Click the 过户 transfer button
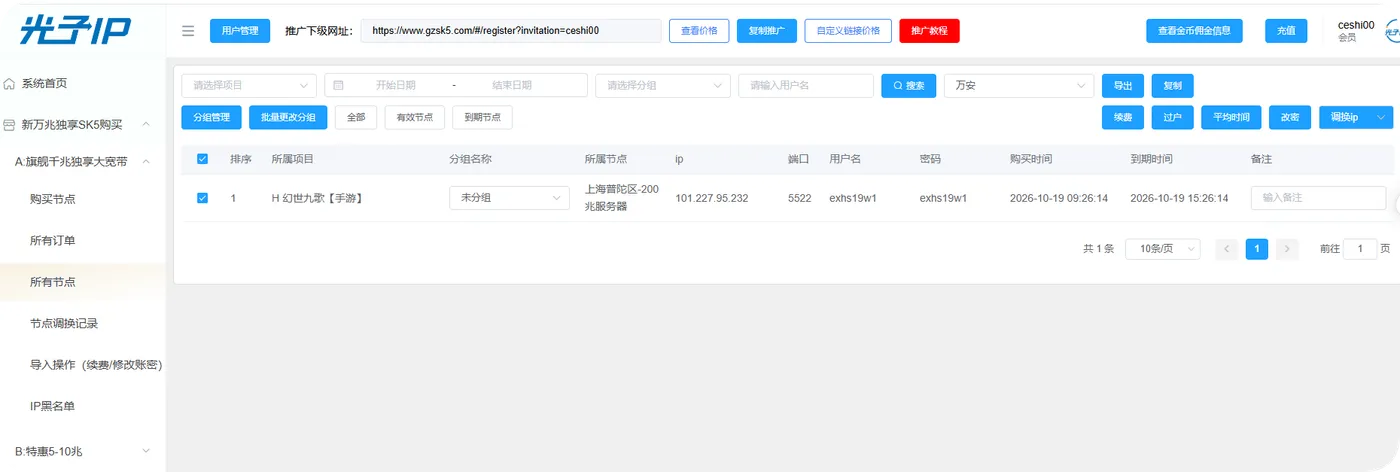 tap(1173, 117)
